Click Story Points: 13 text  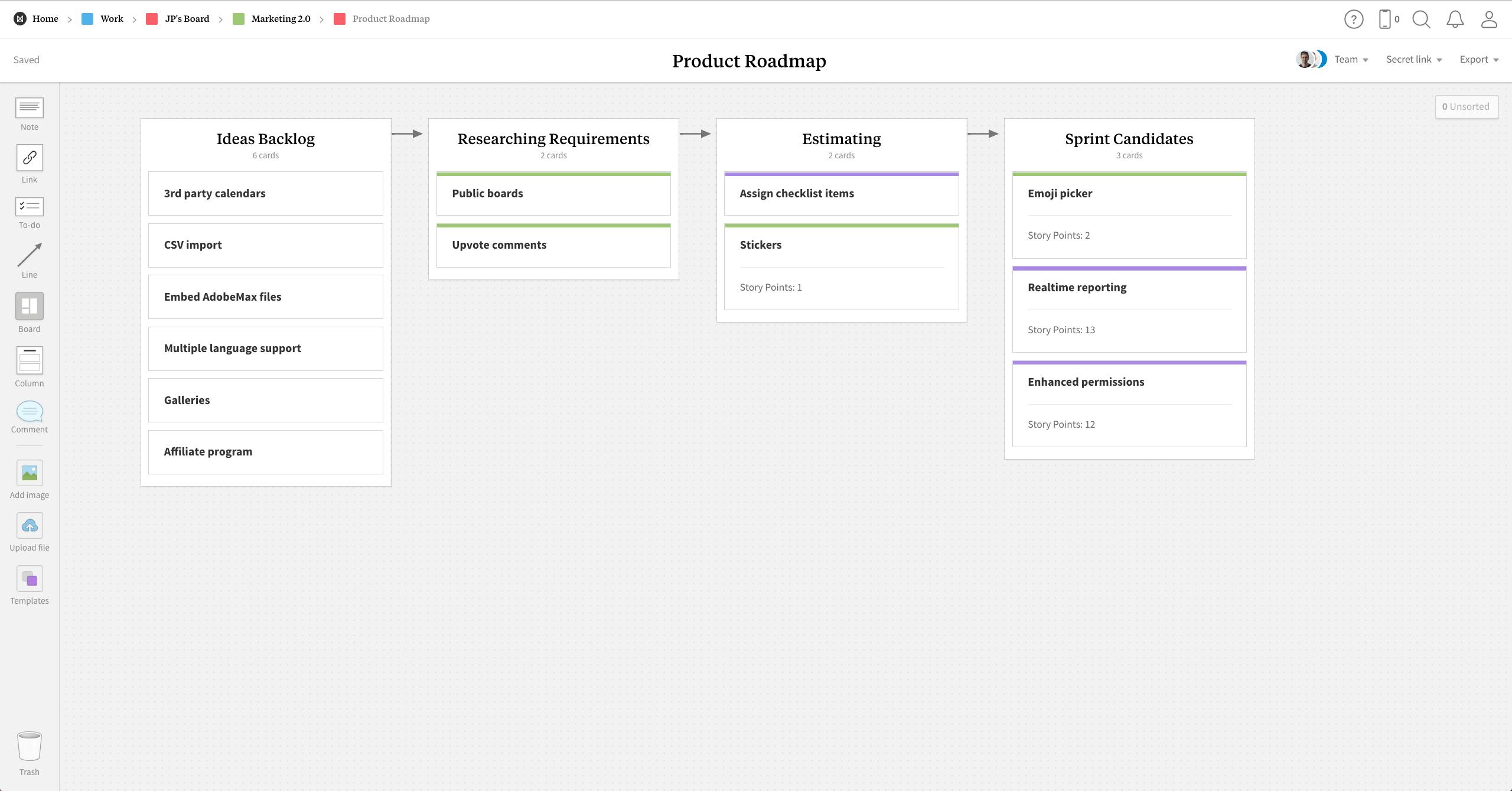coord(1061,330)
